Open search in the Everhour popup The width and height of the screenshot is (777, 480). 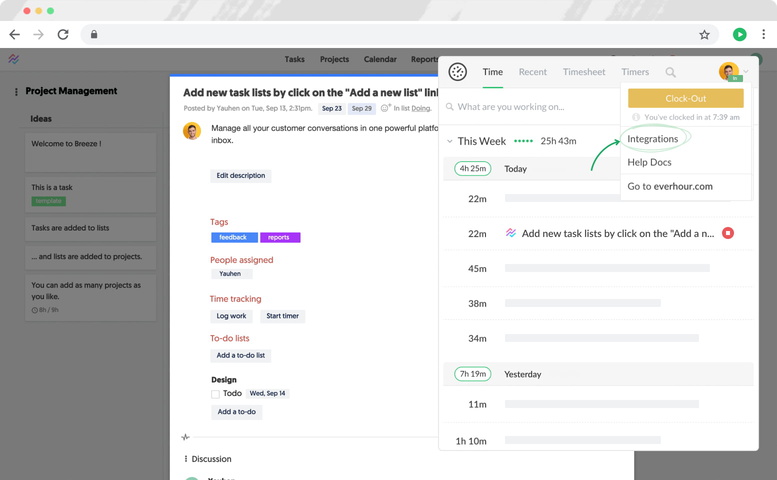(670, 72)
